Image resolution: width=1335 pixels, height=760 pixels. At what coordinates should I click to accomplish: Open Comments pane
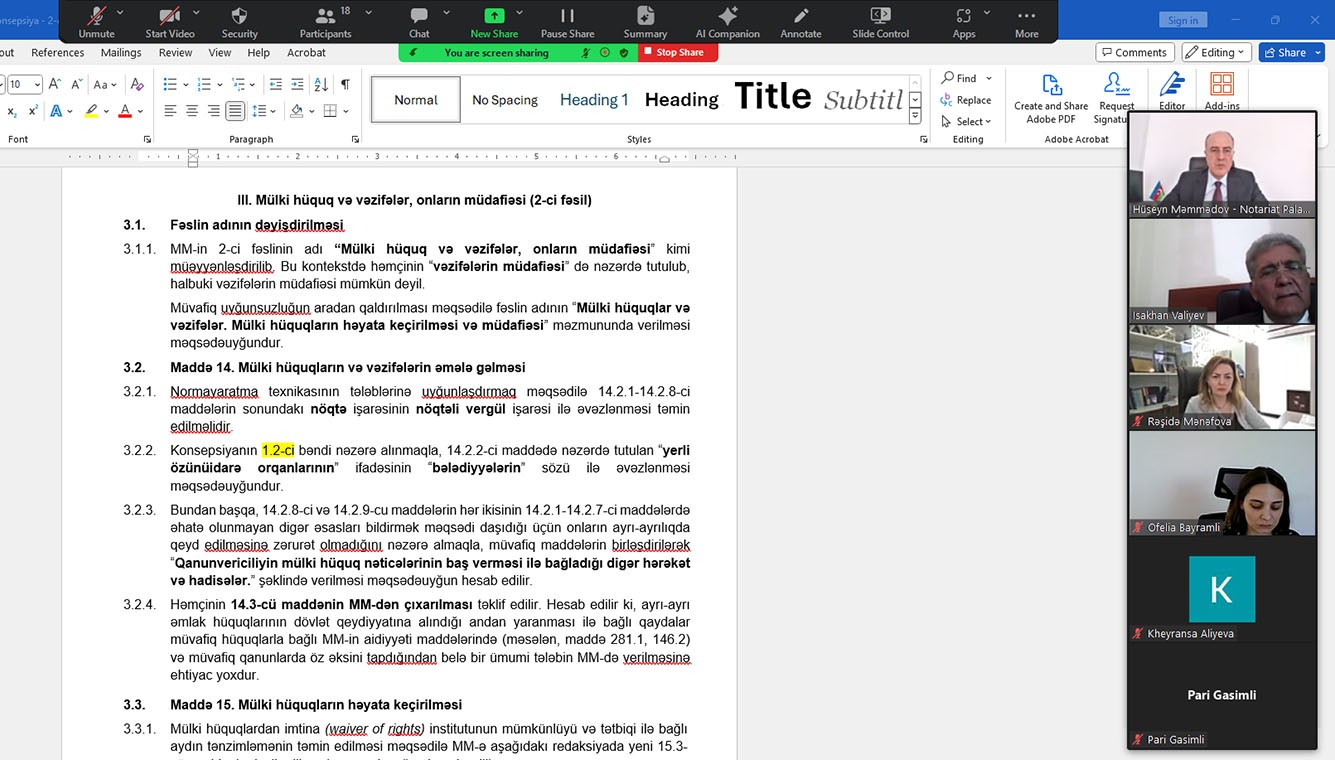tap(1134, 52)
